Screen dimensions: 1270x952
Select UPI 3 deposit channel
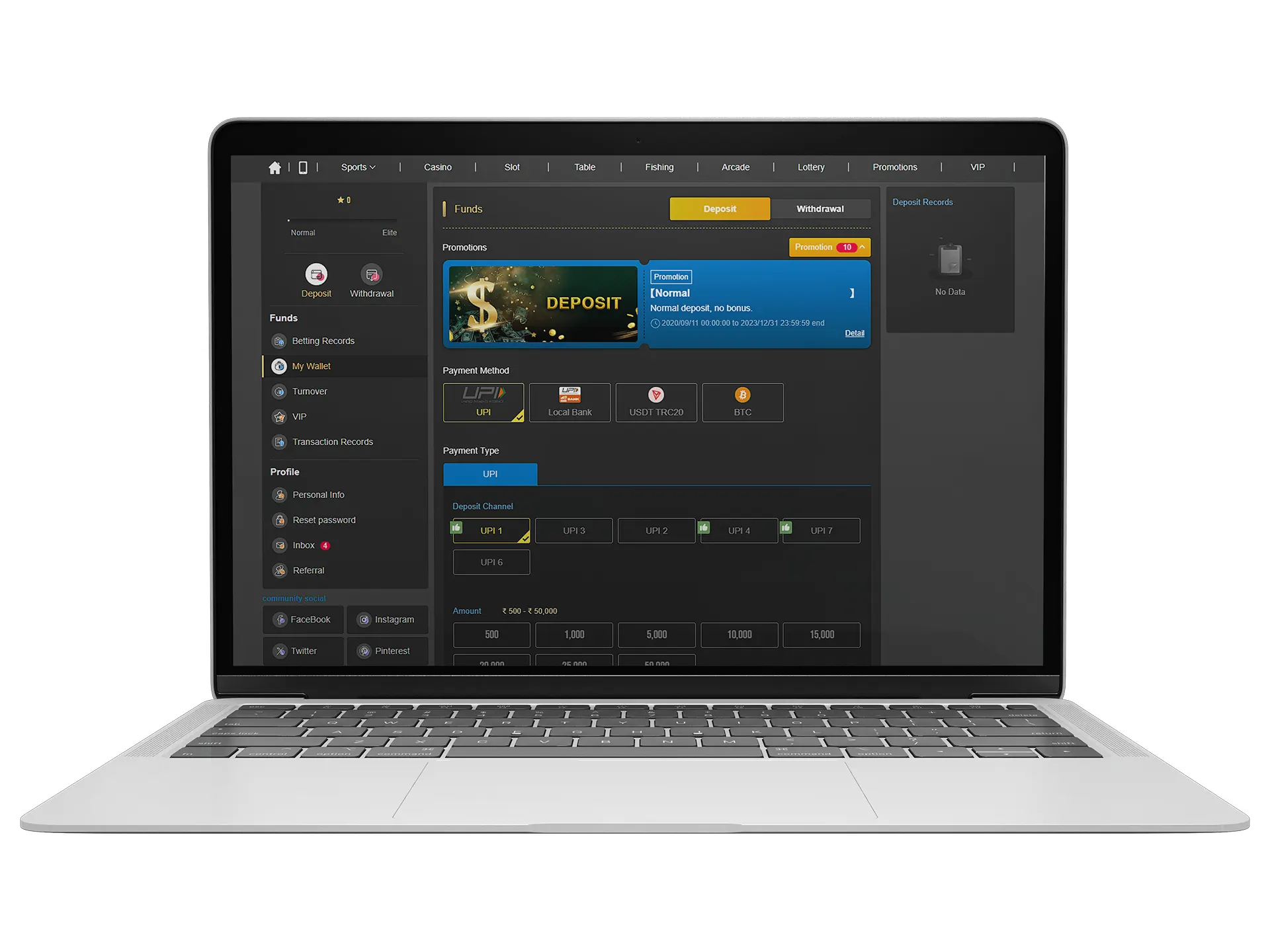[x=573, y=530]
